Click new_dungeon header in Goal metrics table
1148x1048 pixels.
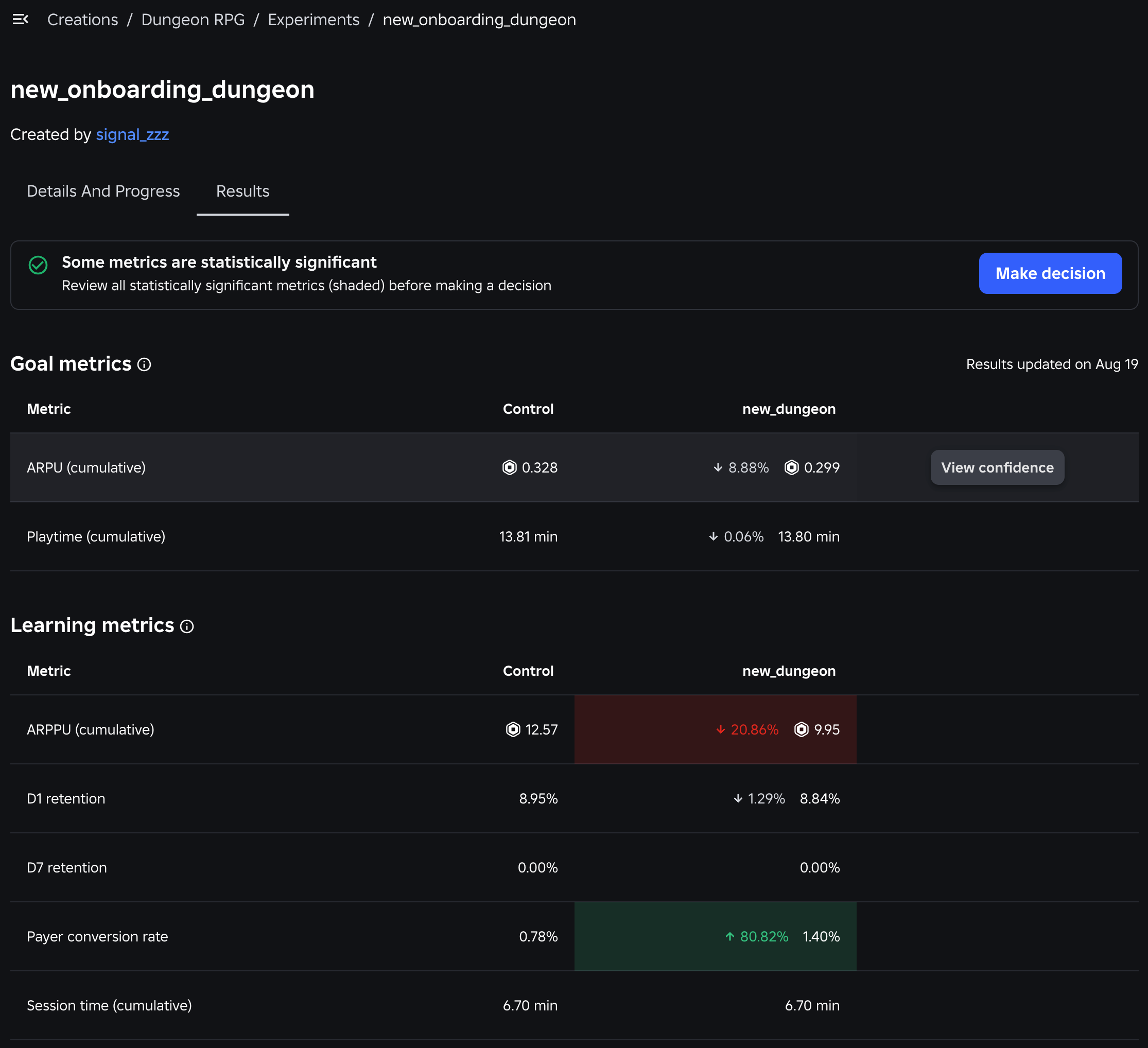(x=789, y=409)
